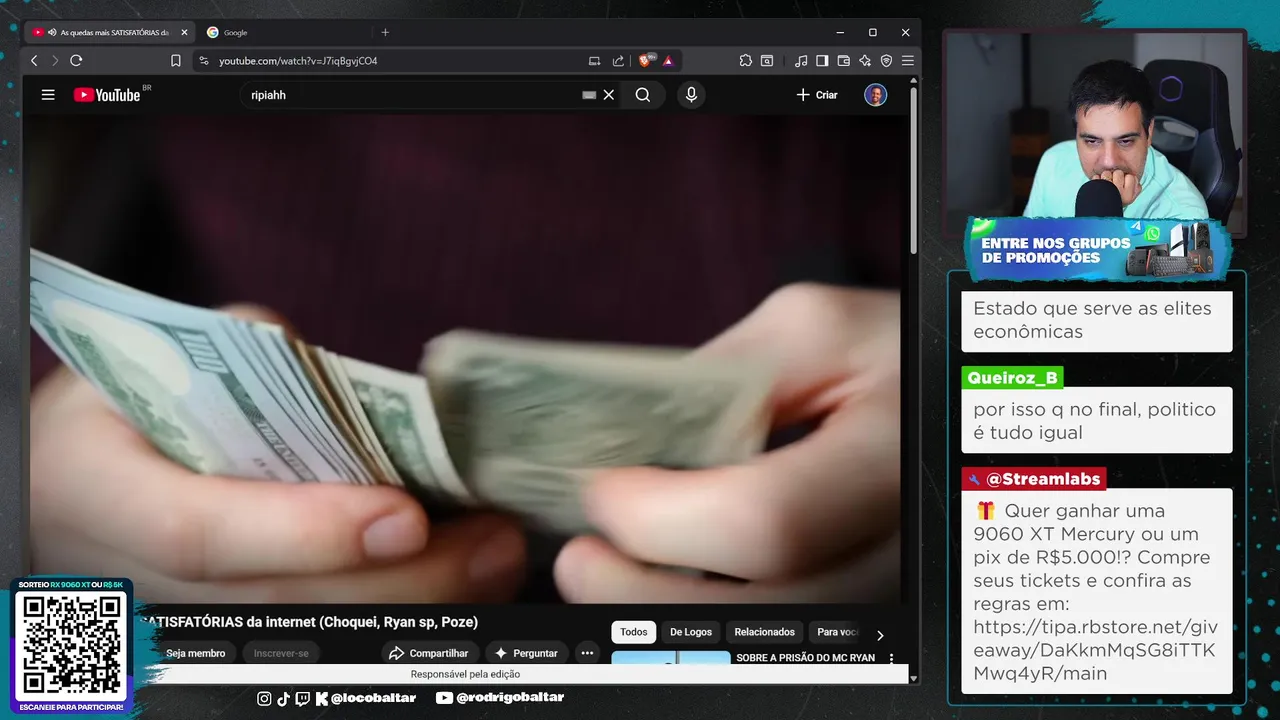Click Compartilhar share button
1280x720 pixels.
tap(428, 653)
